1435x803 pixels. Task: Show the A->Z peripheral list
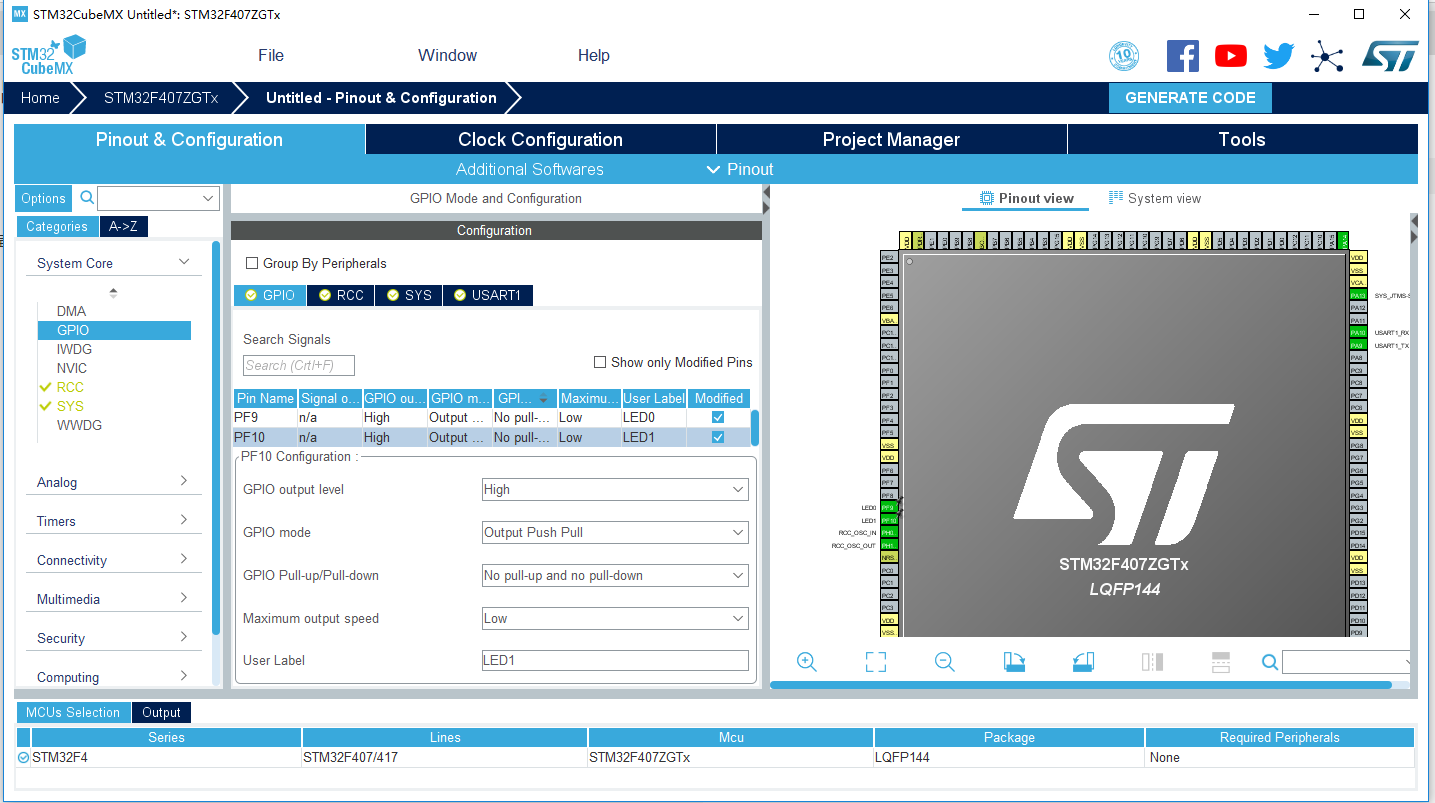pyautogui.click(x=124, y=227)
